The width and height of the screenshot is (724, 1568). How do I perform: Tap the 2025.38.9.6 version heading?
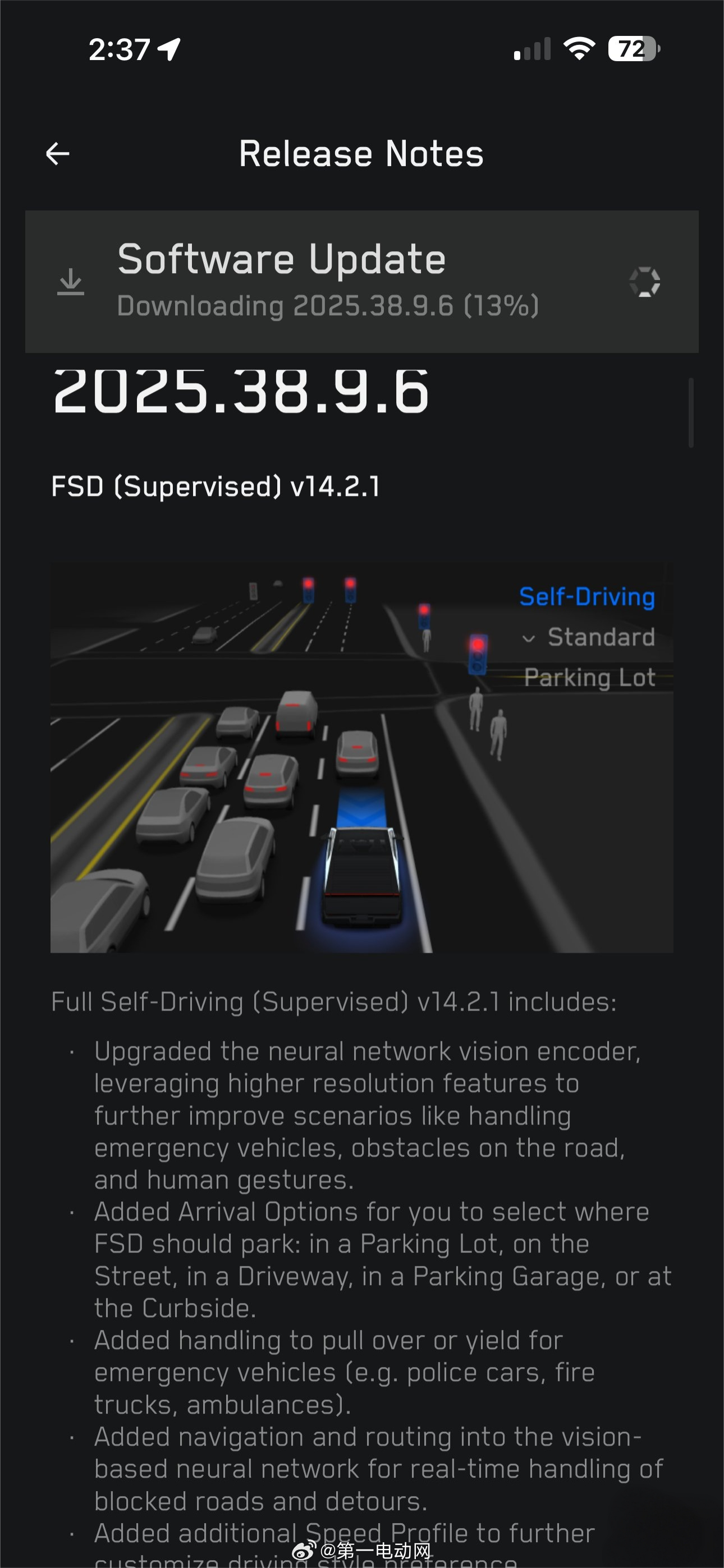point(241,392)
